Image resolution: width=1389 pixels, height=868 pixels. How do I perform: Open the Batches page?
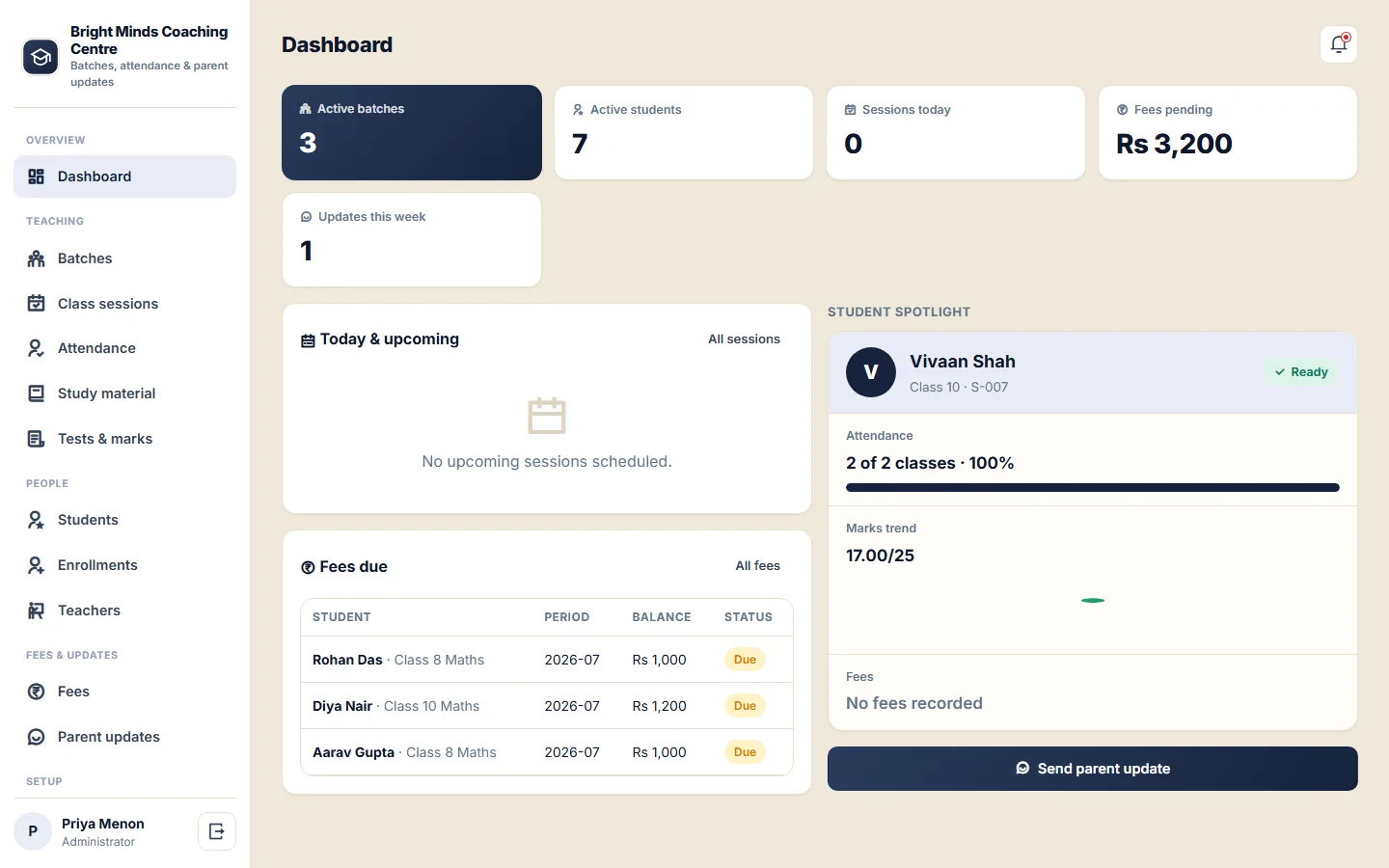(124, 258)
